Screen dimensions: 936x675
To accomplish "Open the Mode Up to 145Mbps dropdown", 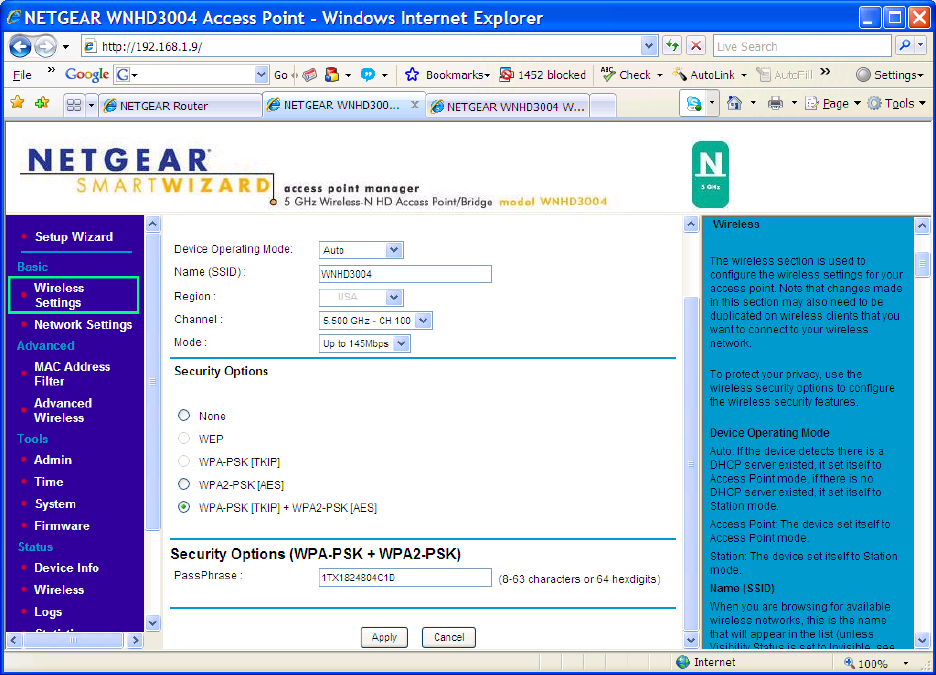I will pos(365,343).
